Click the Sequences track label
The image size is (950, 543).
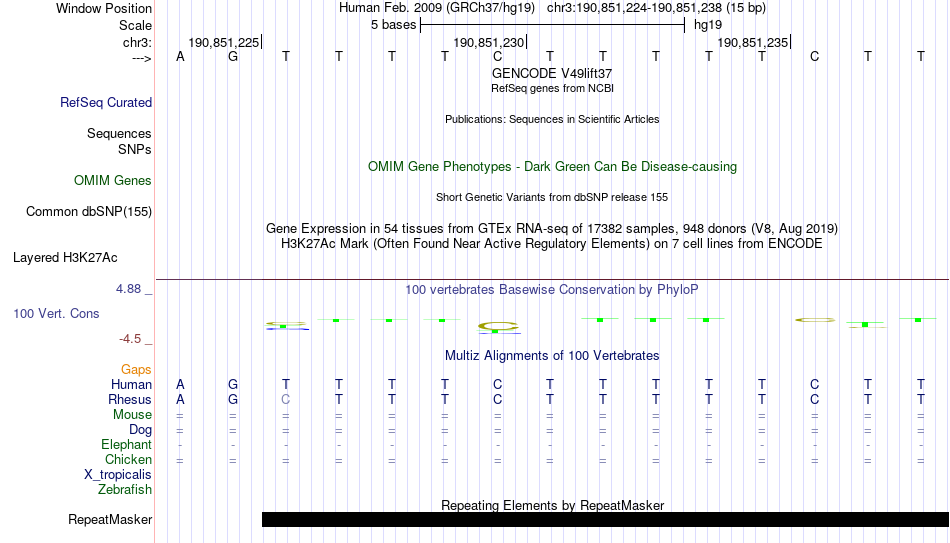119,133
